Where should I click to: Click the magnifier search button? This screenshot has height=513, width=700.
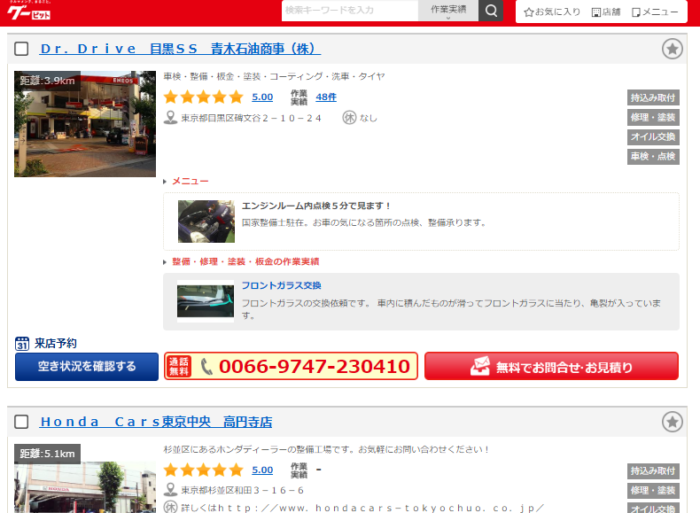pyautogui.click(x=491, y=10)
